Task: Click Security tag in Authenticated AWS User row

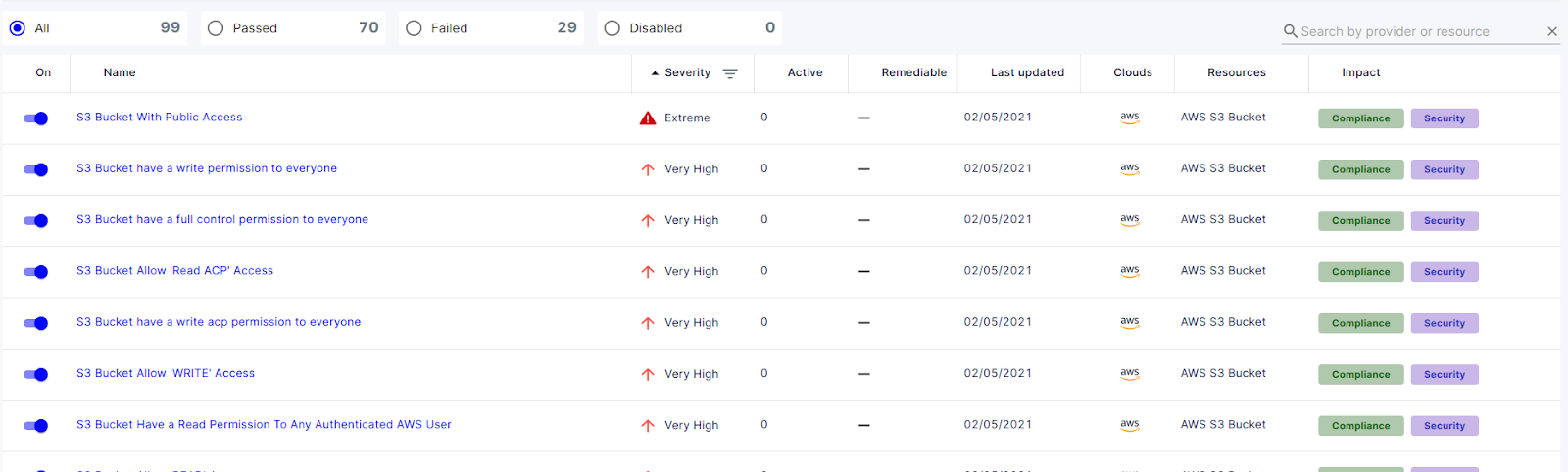Action: [1445, 425]
